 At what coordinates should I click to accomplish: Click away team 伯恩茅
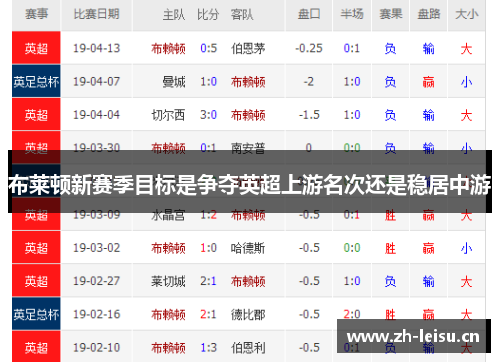pos(248,49)
